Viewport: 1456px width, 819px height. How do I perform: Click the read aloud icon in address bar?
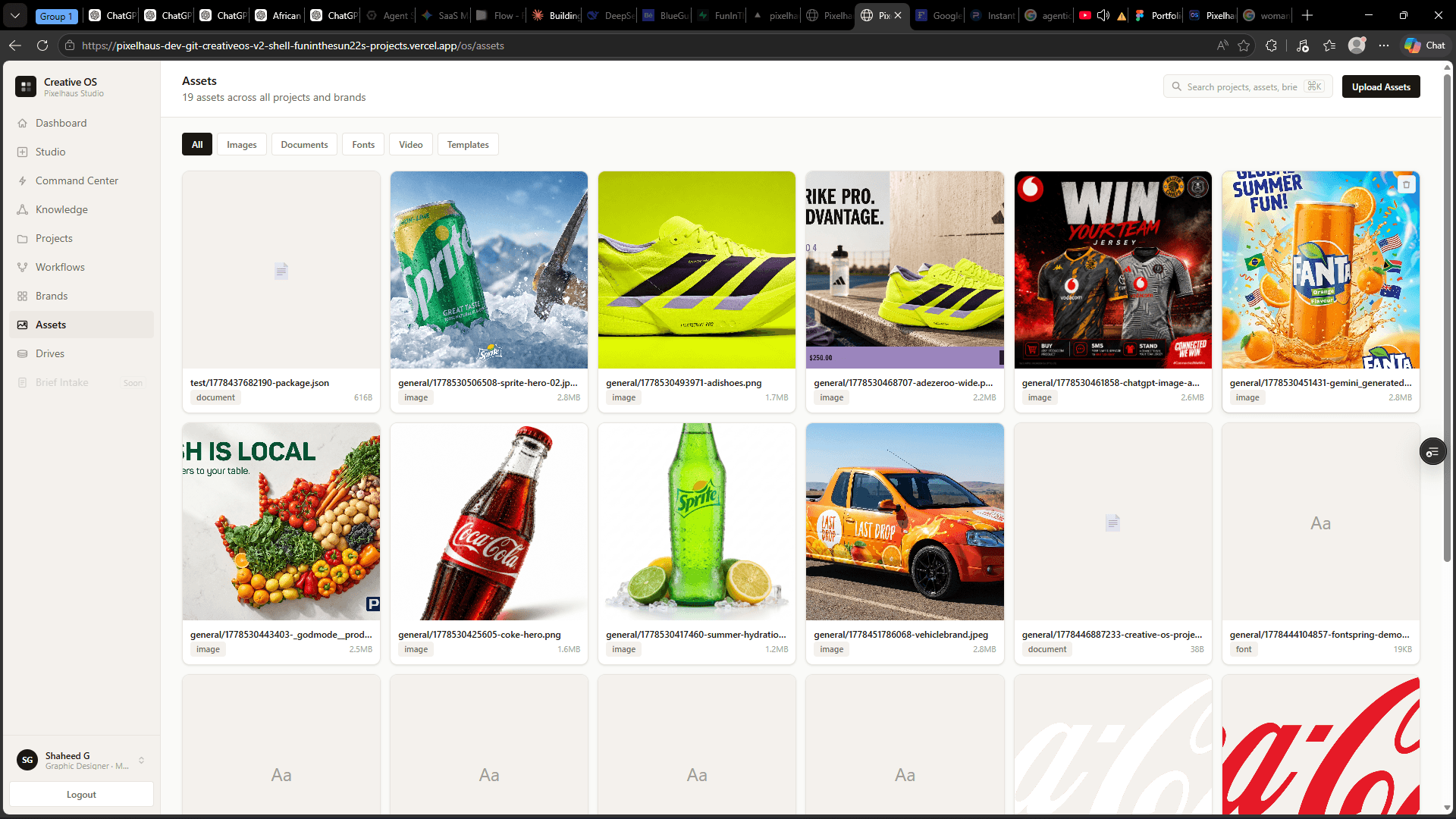click(x=1222, y=45)
